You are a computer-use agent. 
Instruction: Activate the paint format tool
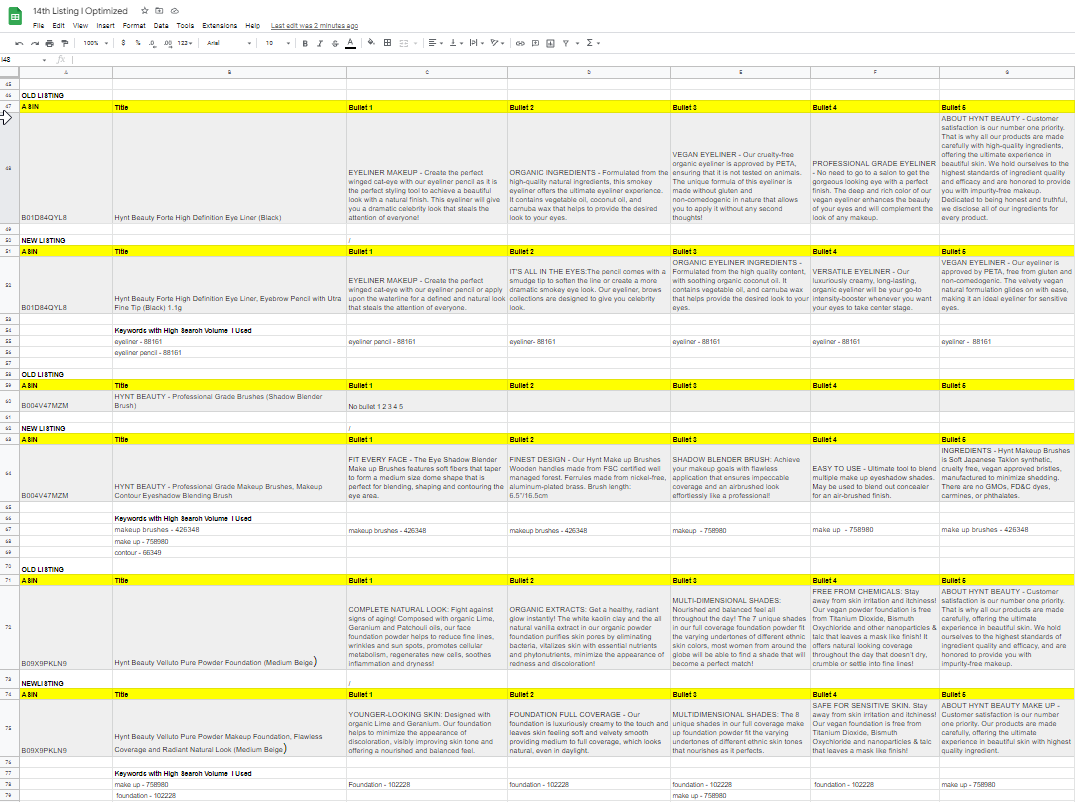64,43
